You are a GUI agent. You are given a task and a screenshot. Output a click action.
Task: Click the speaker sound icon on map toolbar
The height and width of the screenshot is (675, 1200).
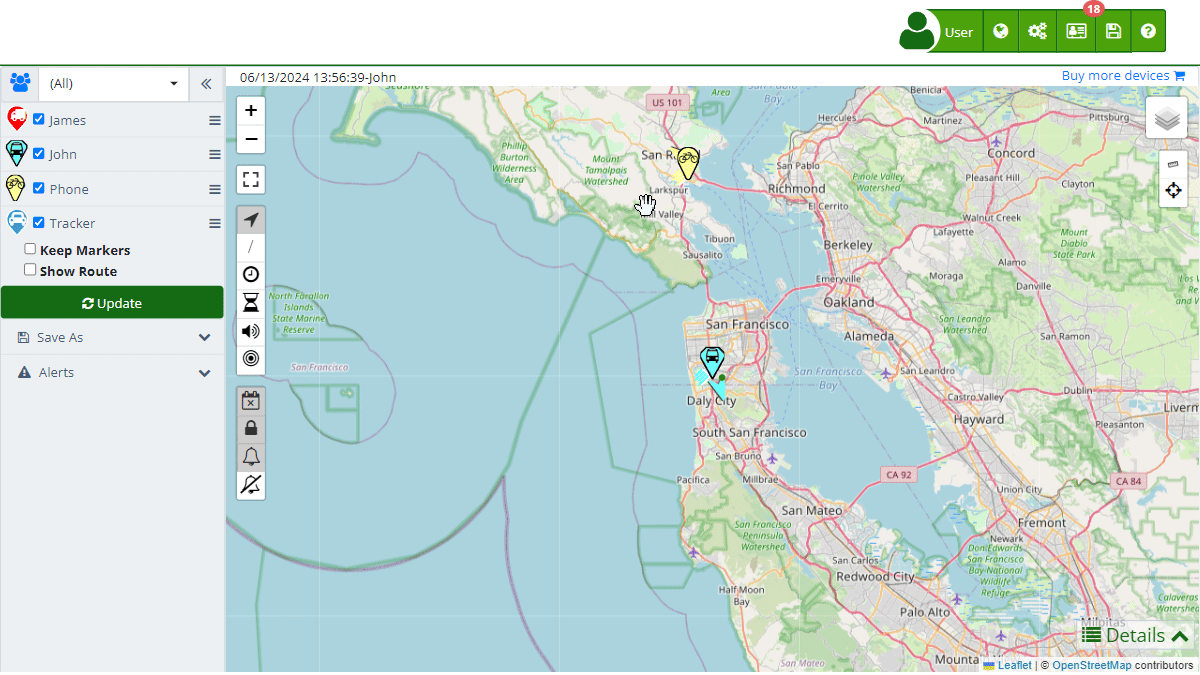pyautogui.click(x=251, y=331)
